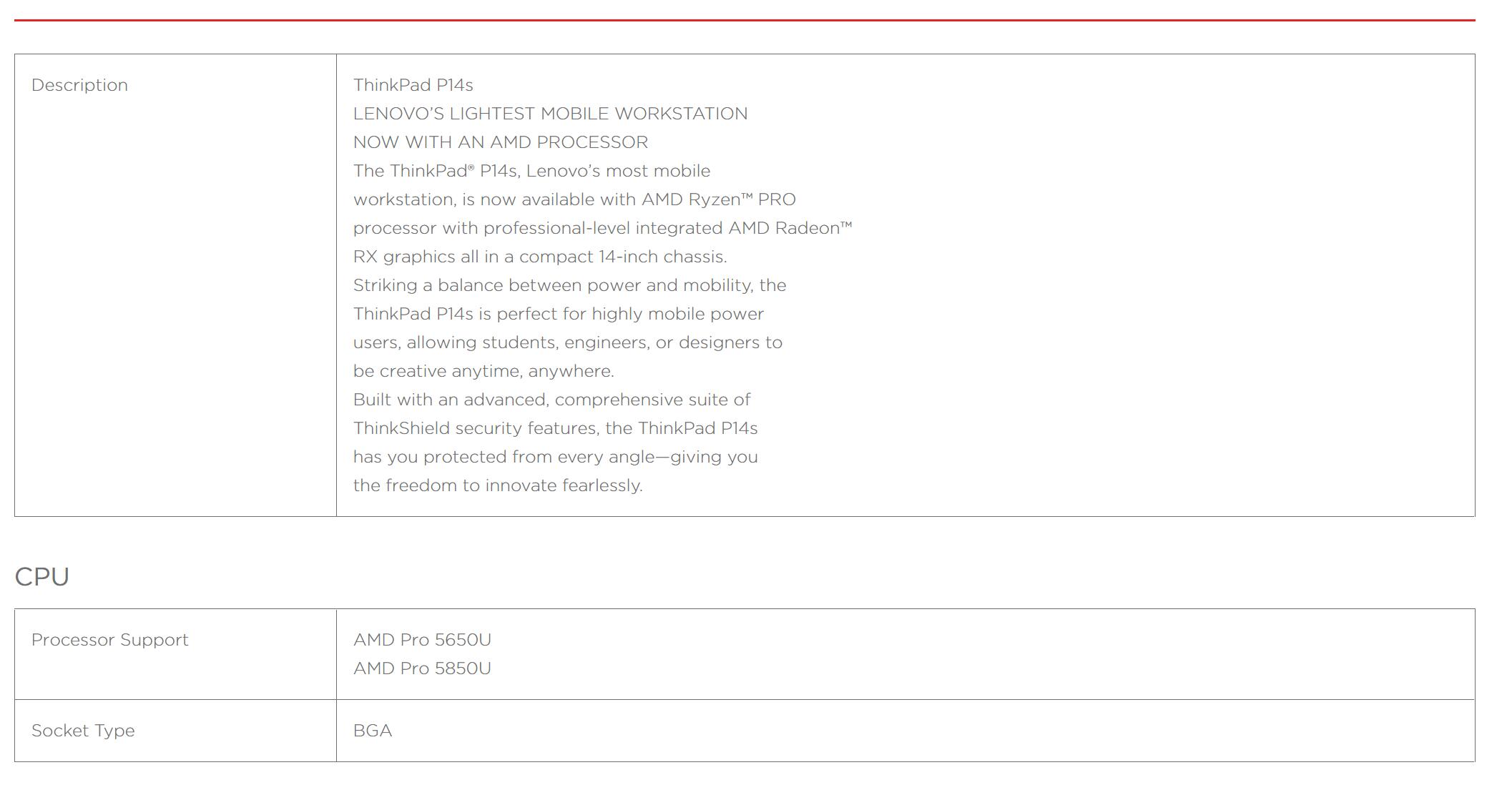This screenshot has height=805, width=1512.
Task: Click the ThinkShield security features line
Action: pos(555,428)
